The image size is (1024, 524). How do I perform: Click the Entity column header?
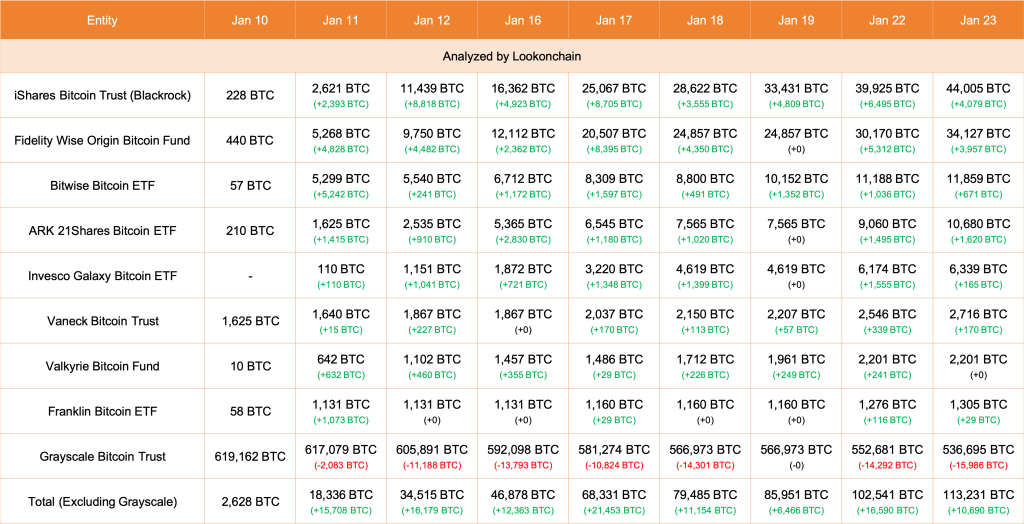click(x=101, y=20)
